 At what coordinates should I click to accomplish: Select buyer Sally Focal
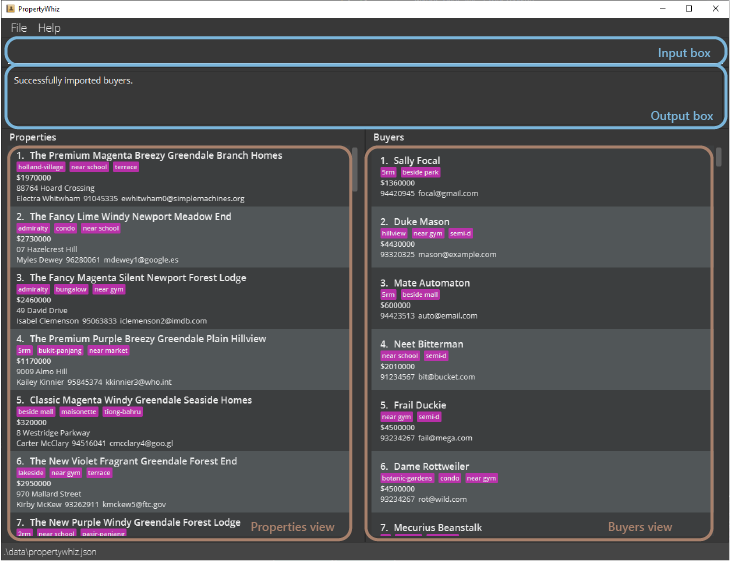541,176
